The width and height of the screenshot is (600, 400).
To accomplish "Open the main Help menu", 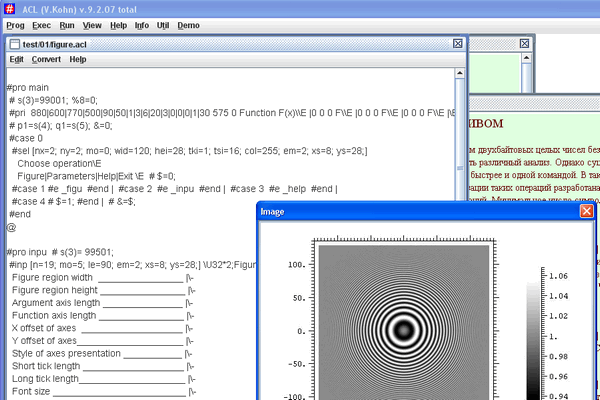I will (x=119, y=25).
